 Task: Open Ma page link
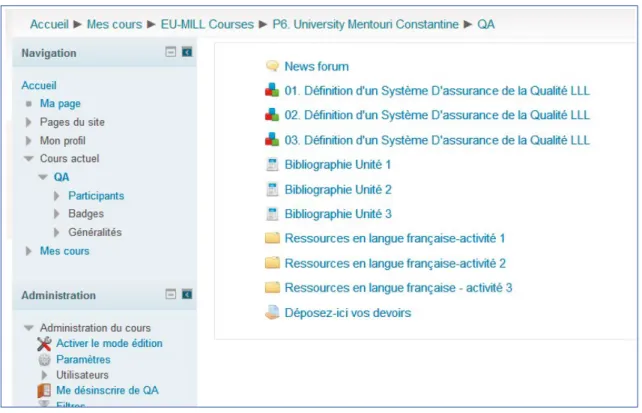(x=60, y=104)
